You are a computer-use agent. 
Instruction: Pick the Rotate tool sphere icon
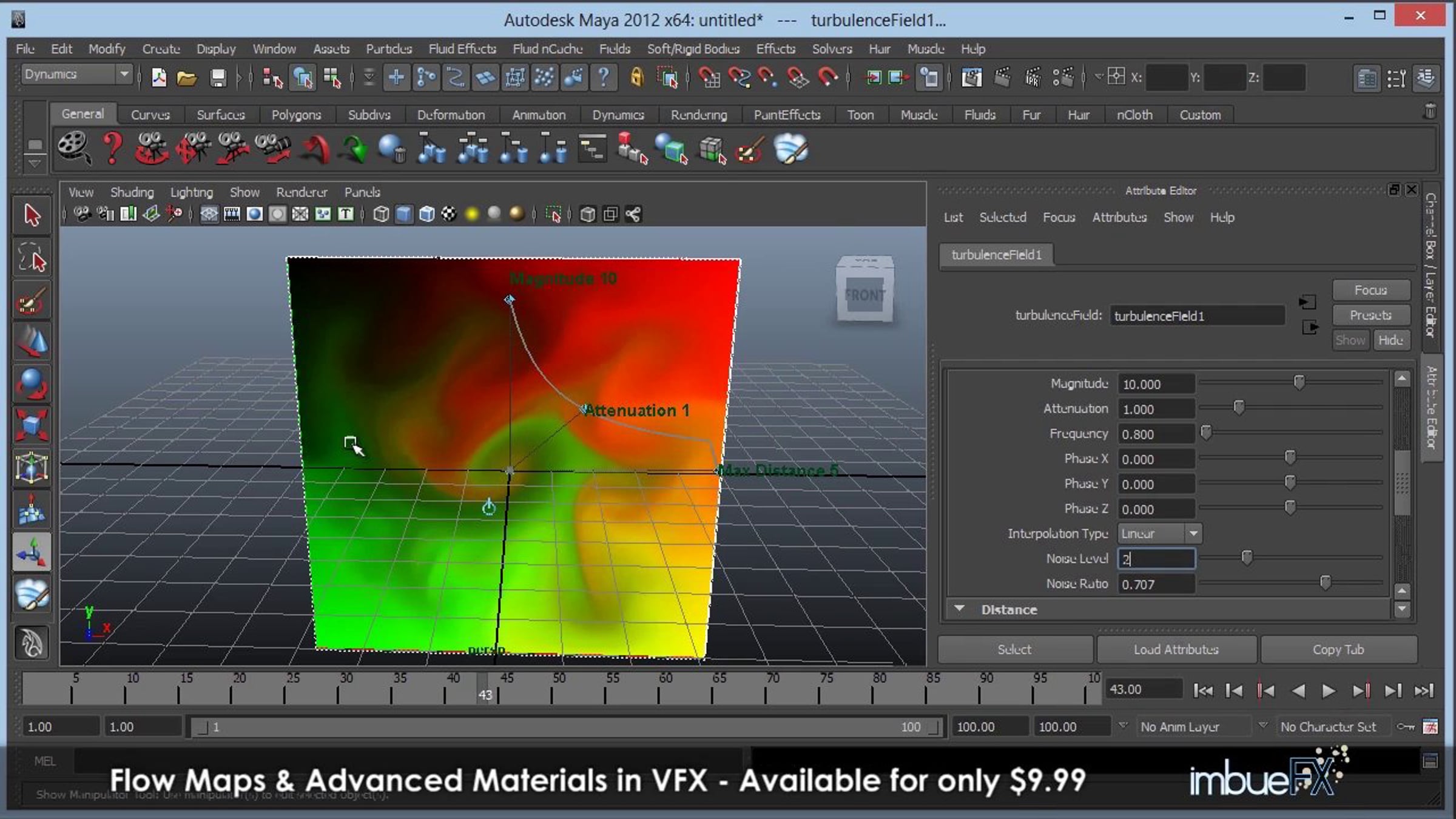click(32, 384)
